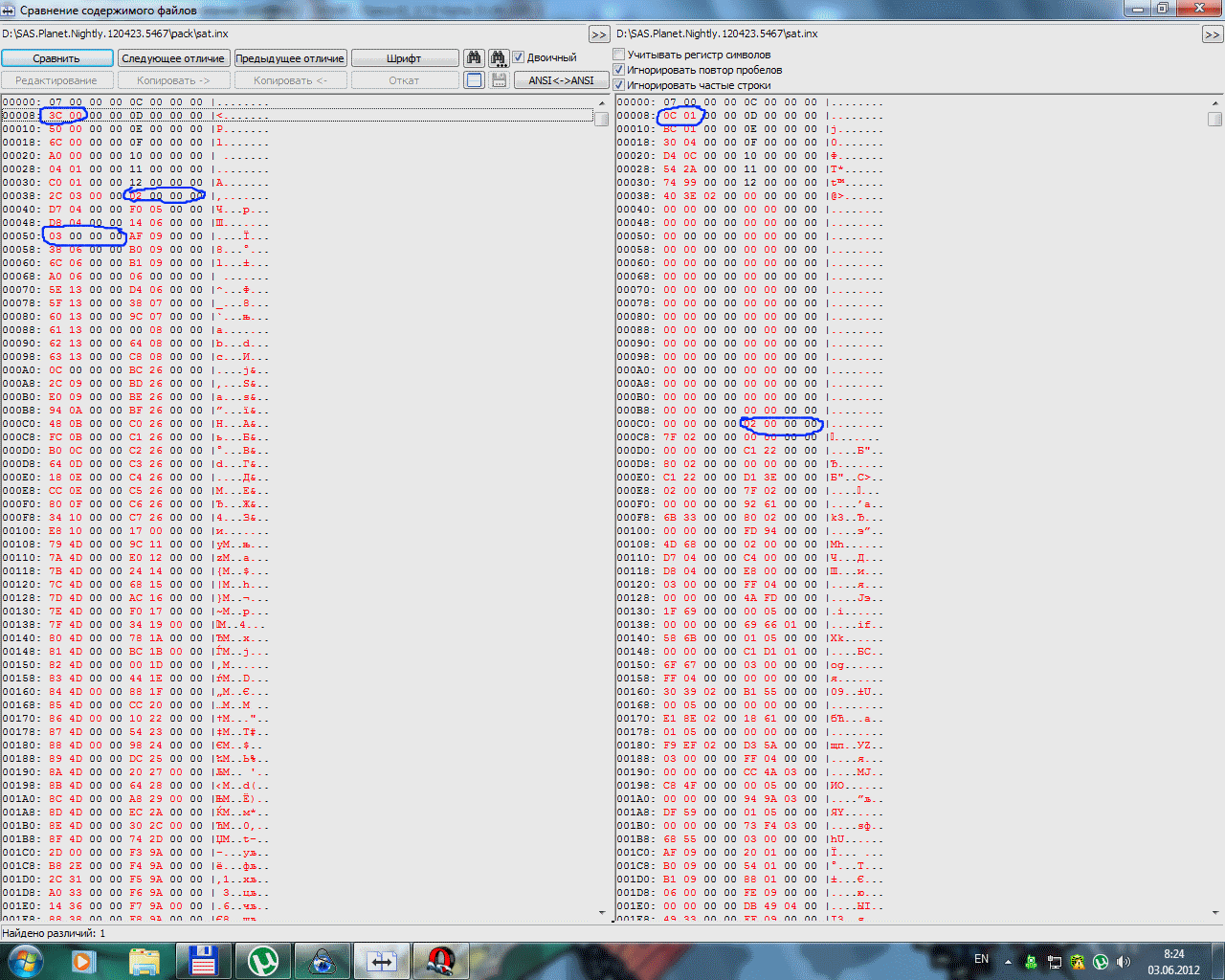Click the left pane vertical scrollbar thumb
This screenshot has height=980, width=1225.
point(601,120)
